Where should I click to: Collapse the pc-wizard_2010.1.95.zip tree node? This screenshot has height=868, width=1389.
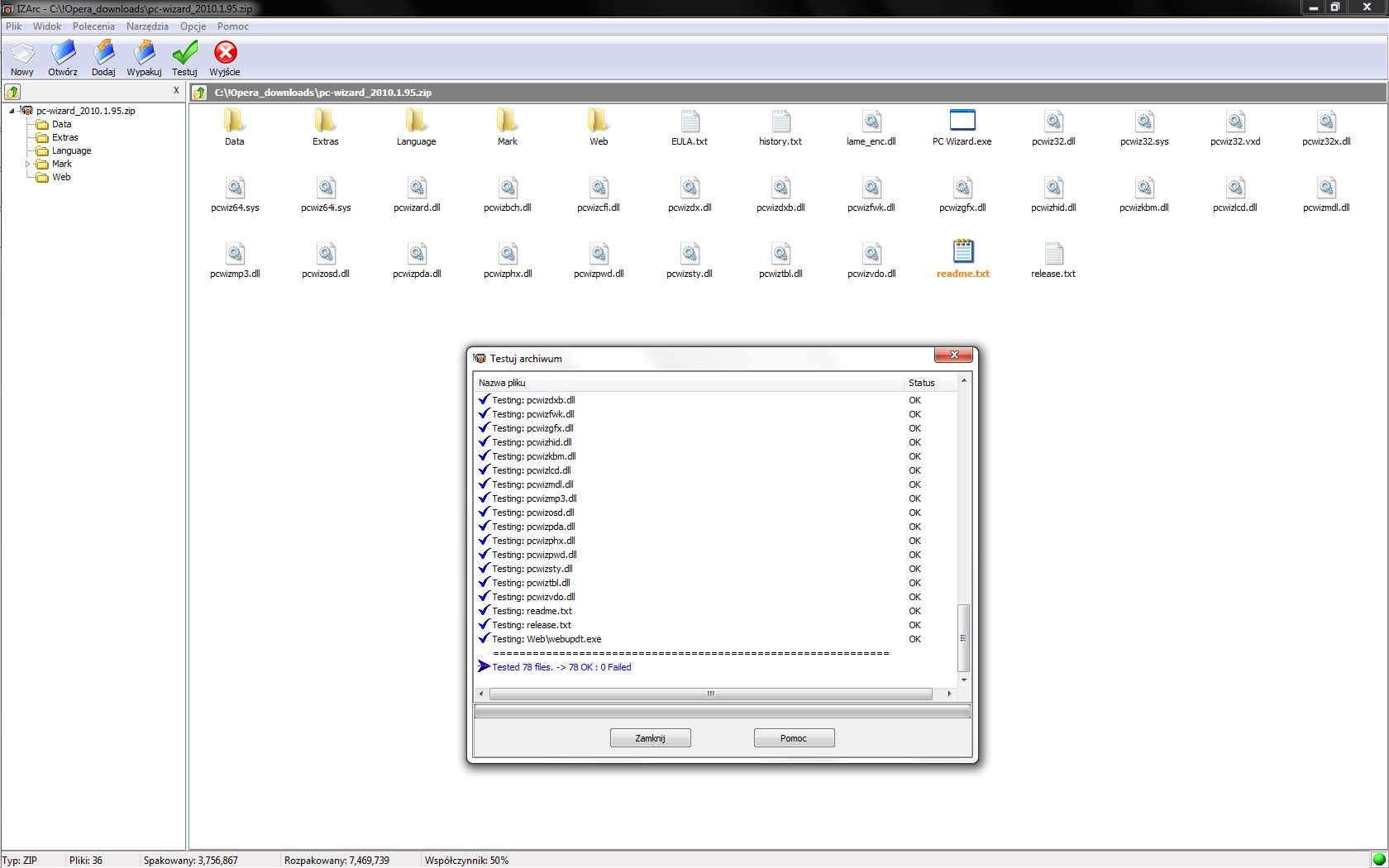tap(12, 111)
